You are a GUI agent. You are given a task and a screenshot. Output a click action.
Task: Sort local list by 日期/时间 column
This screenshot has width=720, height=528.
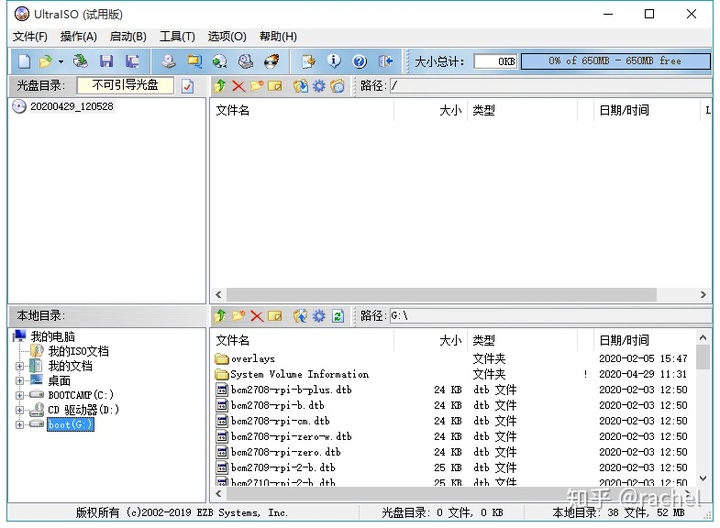click(x=643, y=340)
